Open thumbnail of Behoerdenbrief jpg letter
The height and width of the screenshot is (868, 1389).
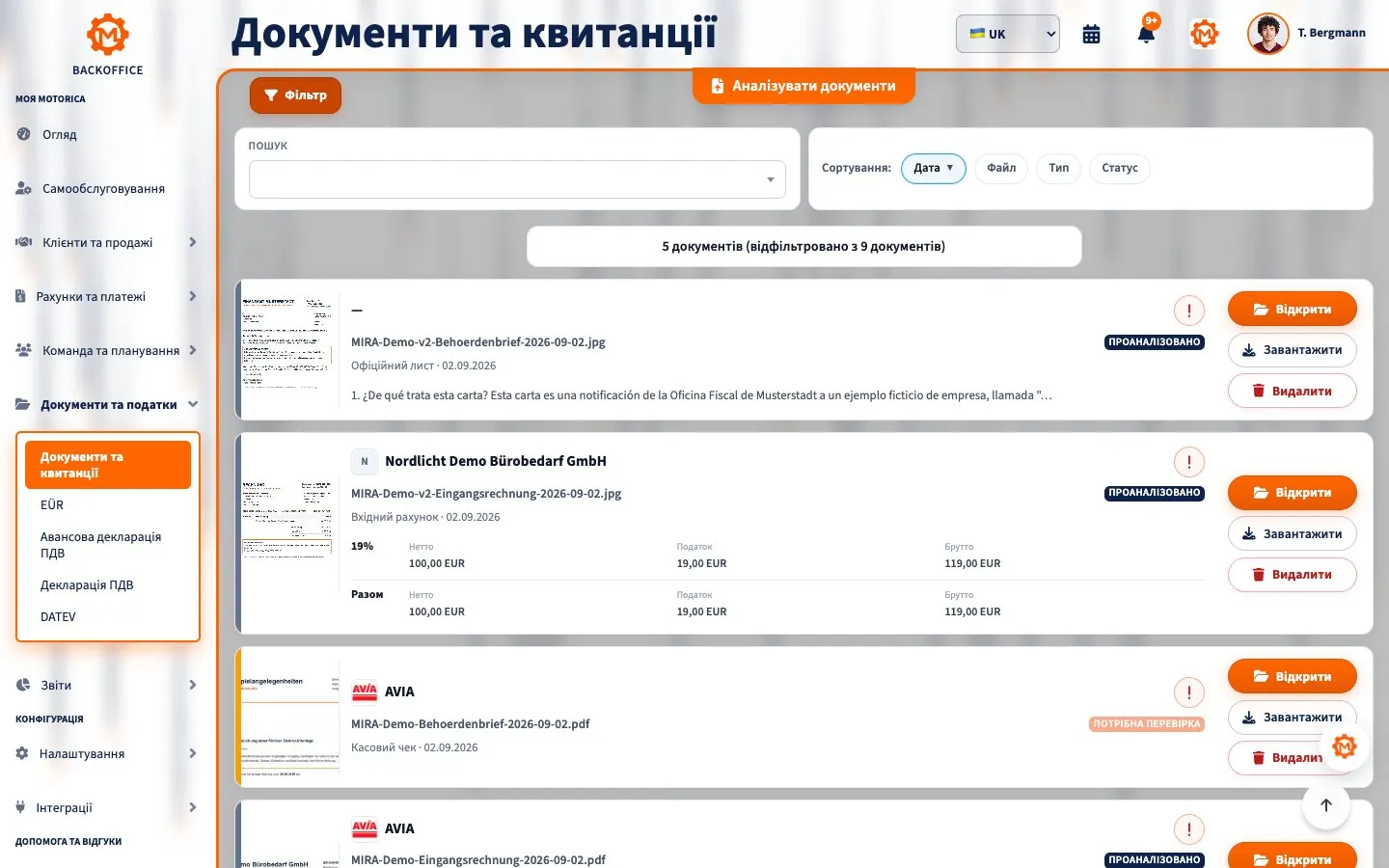(288, 350)
